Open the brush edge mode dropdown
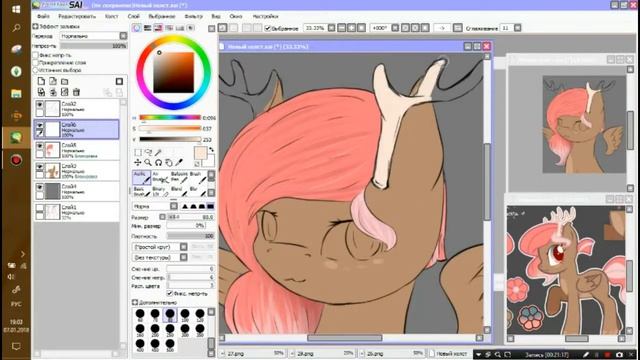 coord(155,206)
